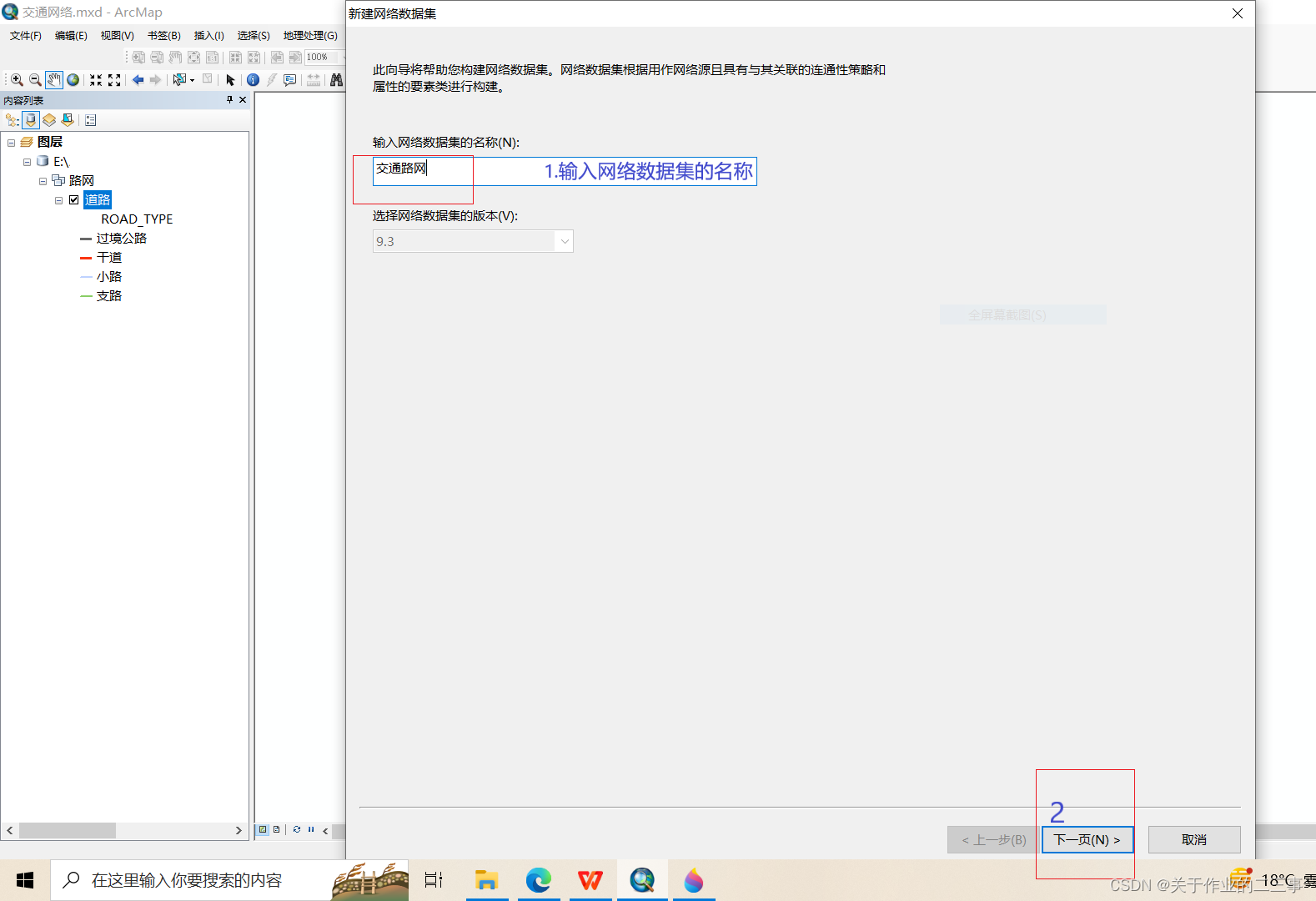Click the 支路 green line symbol
1316x901 pixels.
coord(86,296)
